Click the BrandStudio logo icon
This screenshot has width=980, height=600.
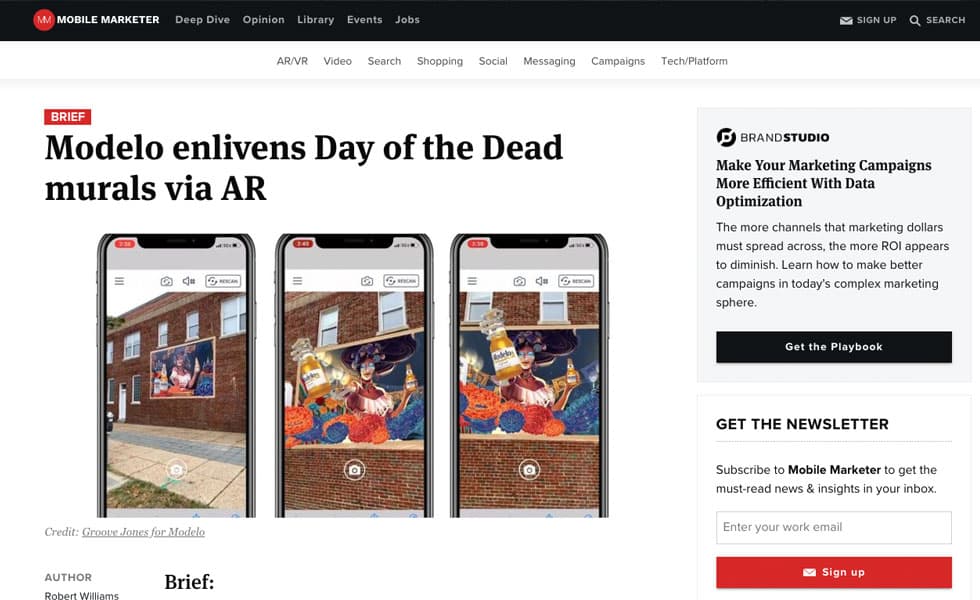coord(726,137)
